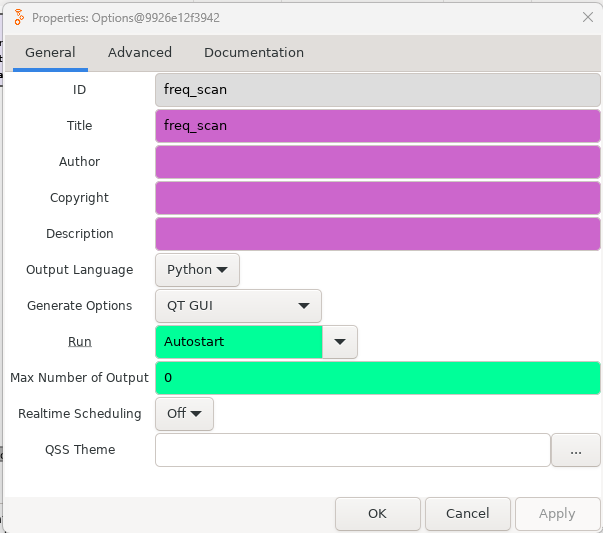This screenshot has height=533, width=603.
Task: Click the Cancel button
Action: coord(468,514)
